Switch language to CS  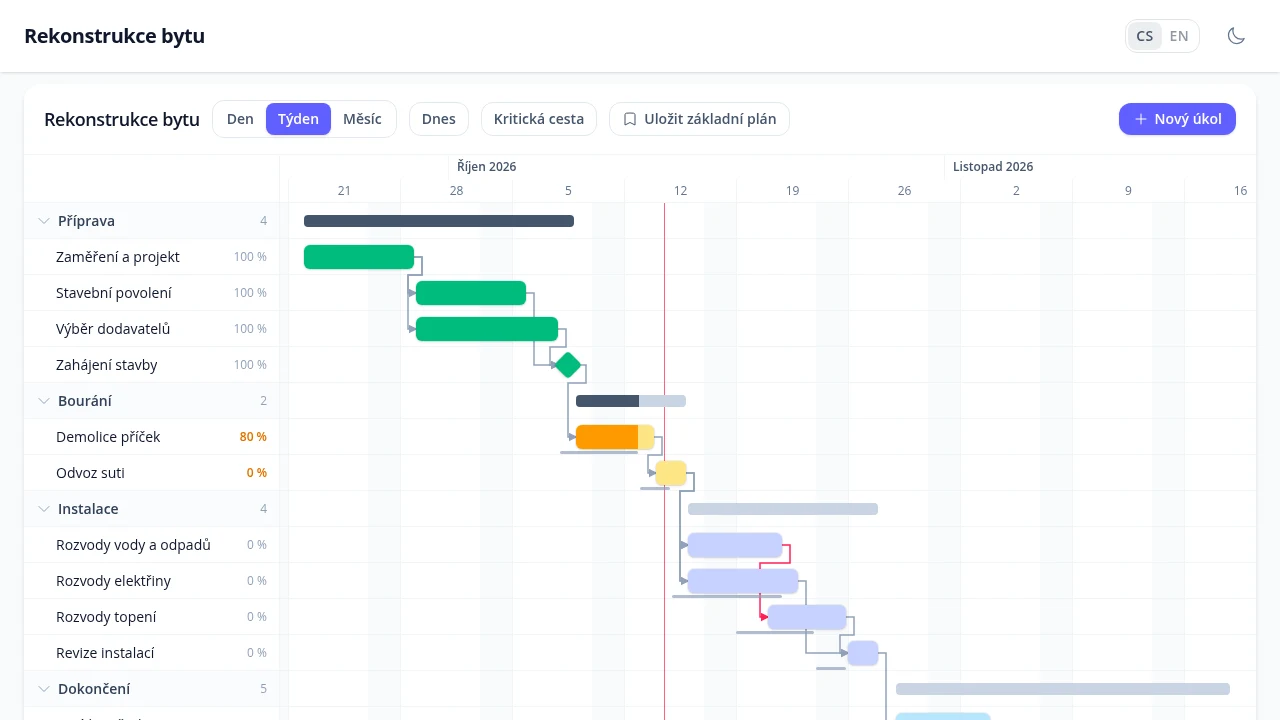click(x=1145, y=36)
